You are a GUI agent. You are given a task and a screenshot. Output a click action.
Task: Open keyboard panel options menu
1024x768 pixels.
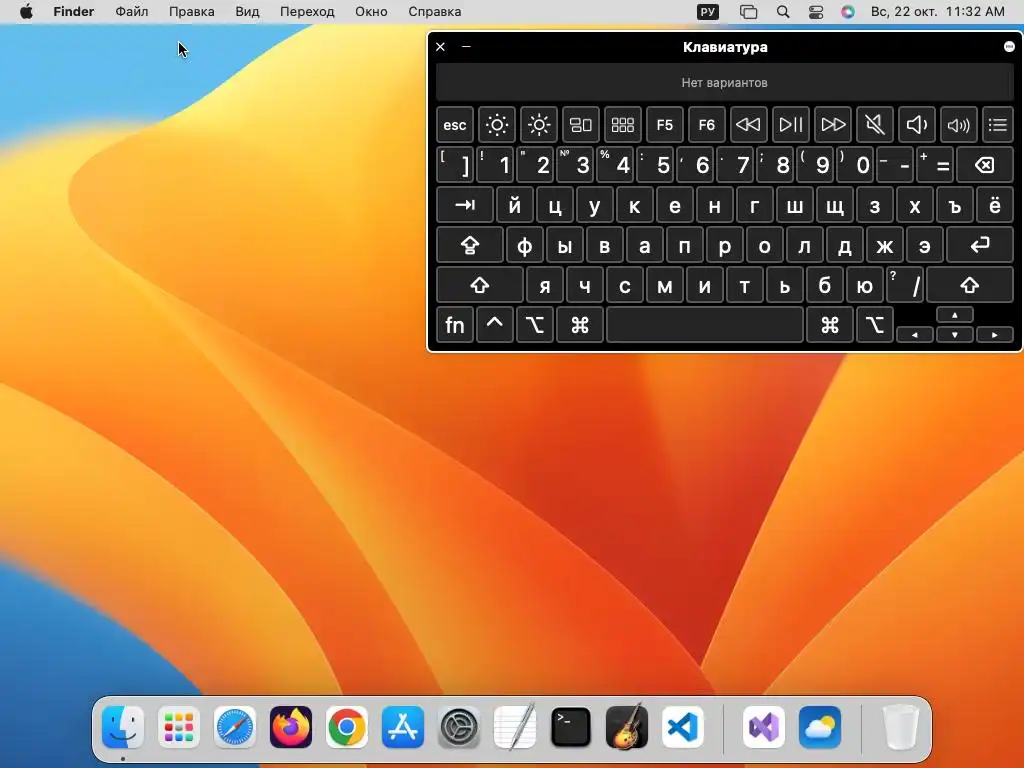(1009, 46)
